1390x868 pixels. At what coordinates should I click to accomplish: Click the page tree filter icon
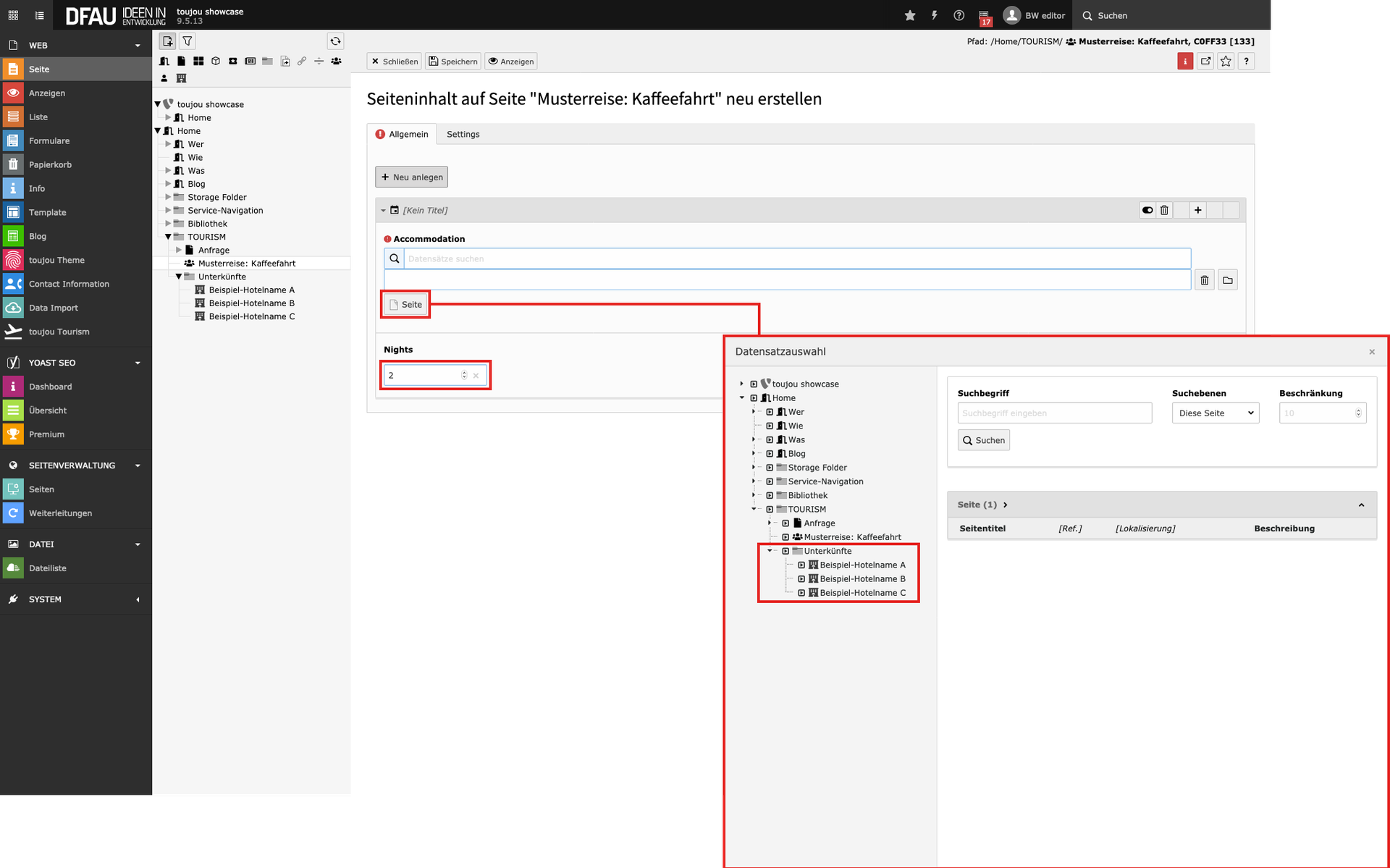coord(188,41)
